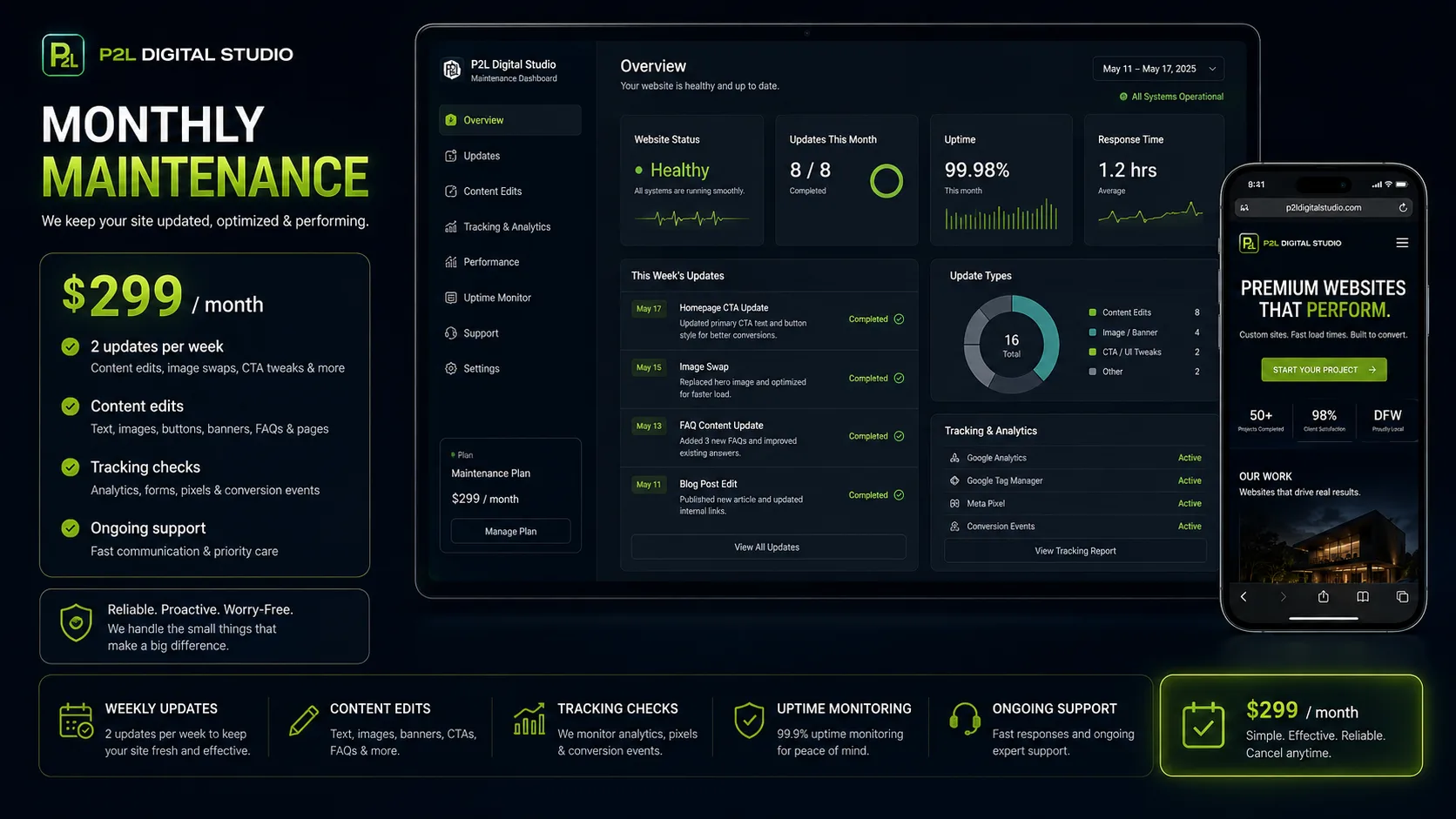Click the All Systems Operational status indicator
This screenshot has height=819, width=1456.
pos(1171,97)
